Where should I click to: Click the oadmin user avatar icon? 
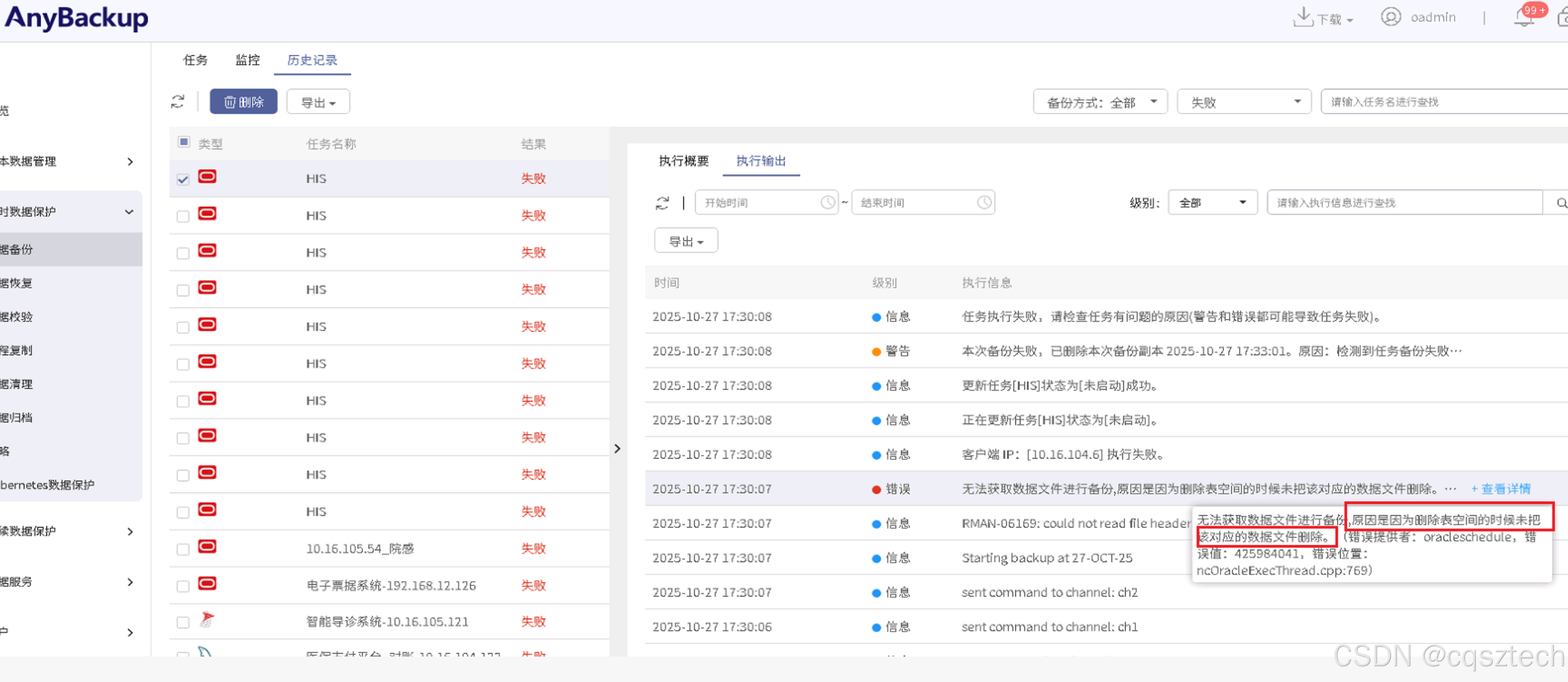pos(1390,17)
